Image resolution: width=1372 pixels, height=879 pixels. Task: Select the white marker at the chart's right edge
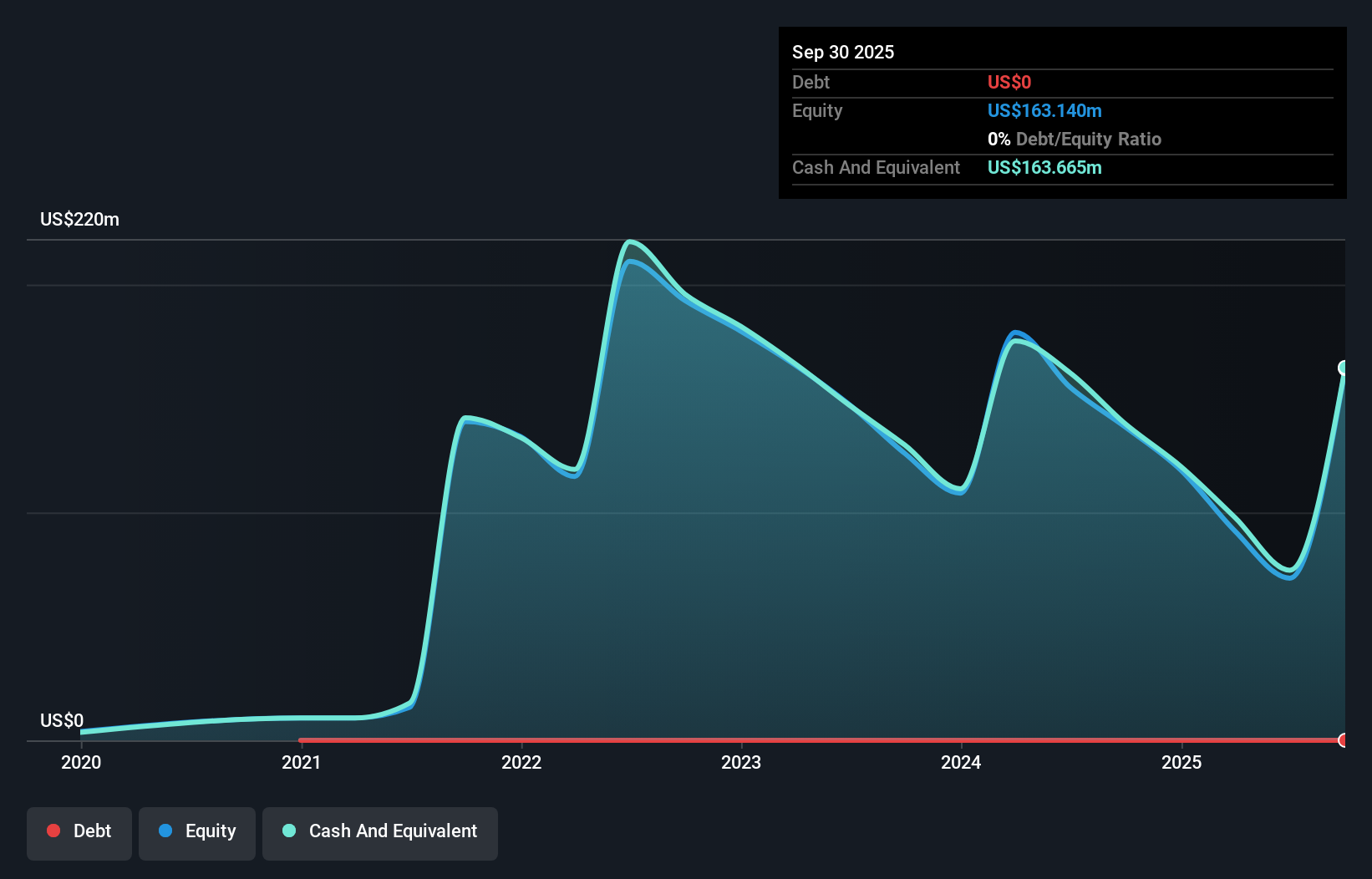(1344, 367)
